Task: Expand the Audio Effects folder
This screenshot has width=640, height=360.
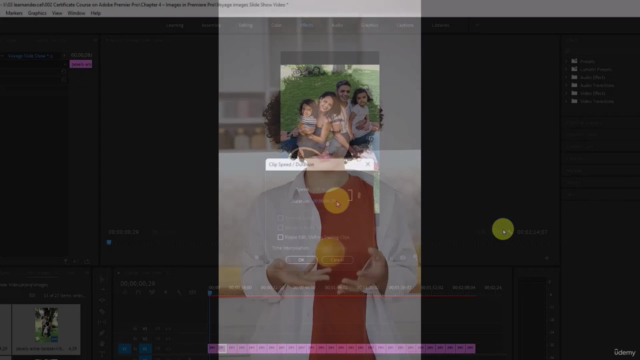Action: [567, 77]
